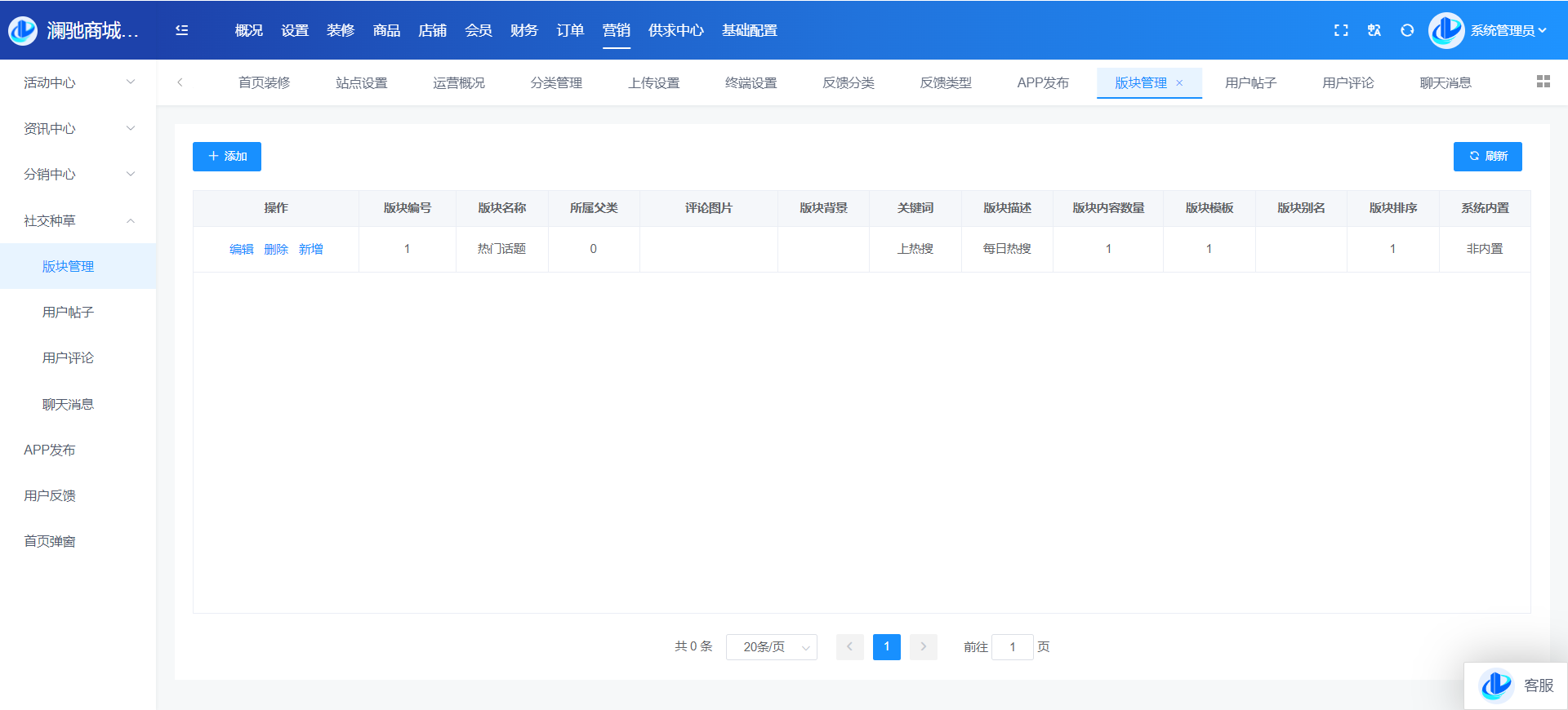Click the 添加 button

[x=227, y=157]
